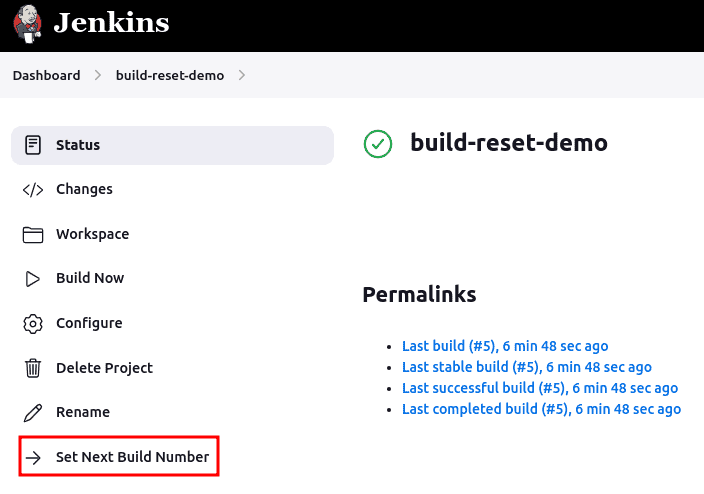
Task: Click the Set Next Build Number arrow icon
Action: point(33,458)
